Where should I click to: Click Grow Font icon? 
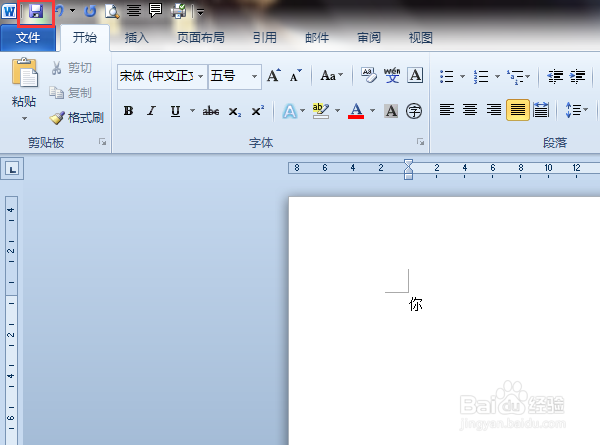pyautogui.click(x=274, y=76)
